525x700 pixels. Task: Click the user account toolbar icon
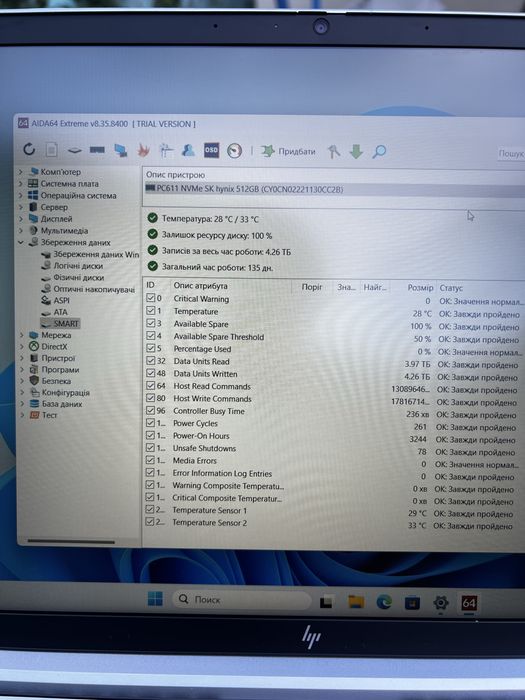point(188,150)
